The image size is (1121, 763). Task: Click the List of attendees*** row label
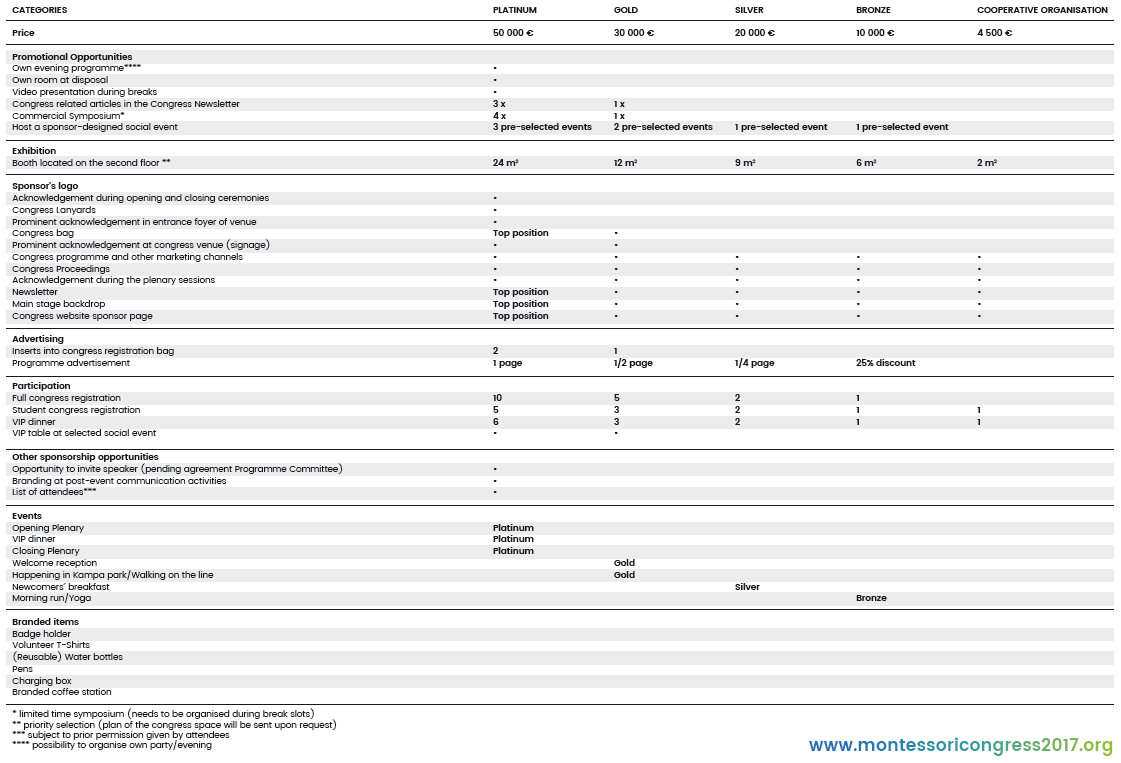click(x=54, y=492)
